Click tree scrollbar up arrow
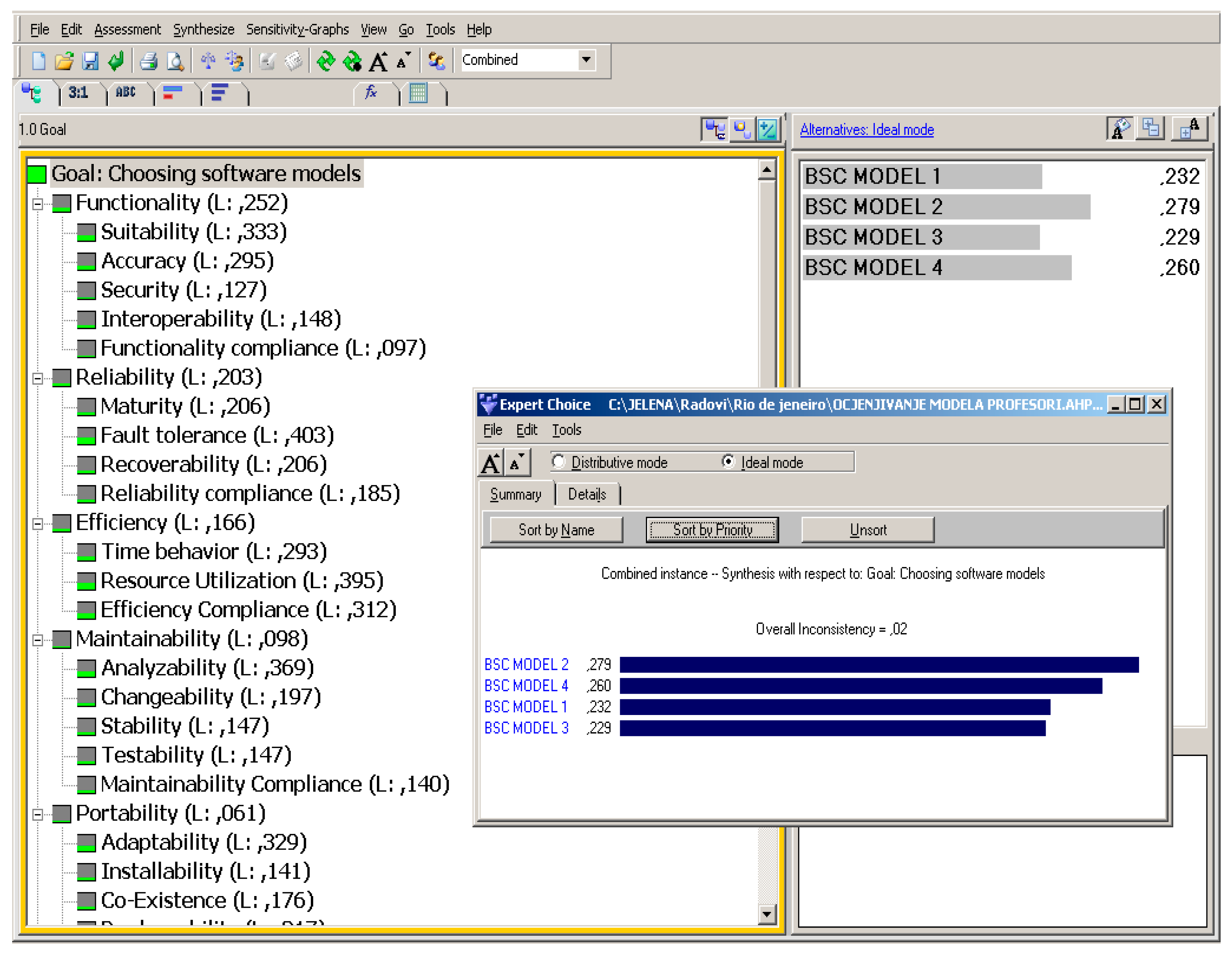1232x956 pixels. 767,170
